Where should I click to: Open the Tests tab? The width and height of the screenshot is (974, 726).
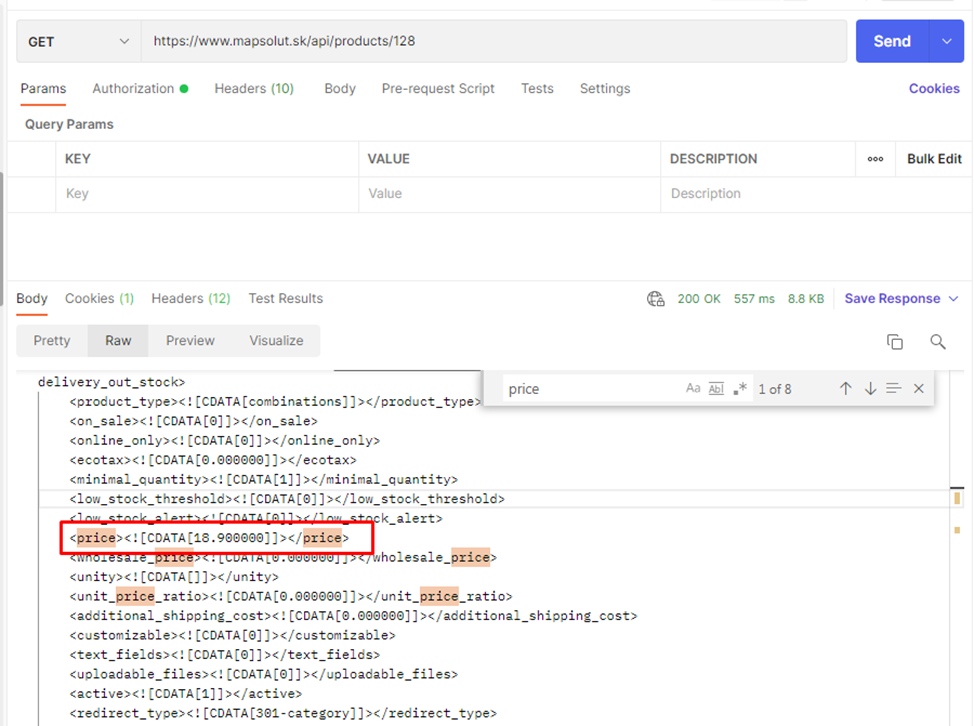[537, 89]
